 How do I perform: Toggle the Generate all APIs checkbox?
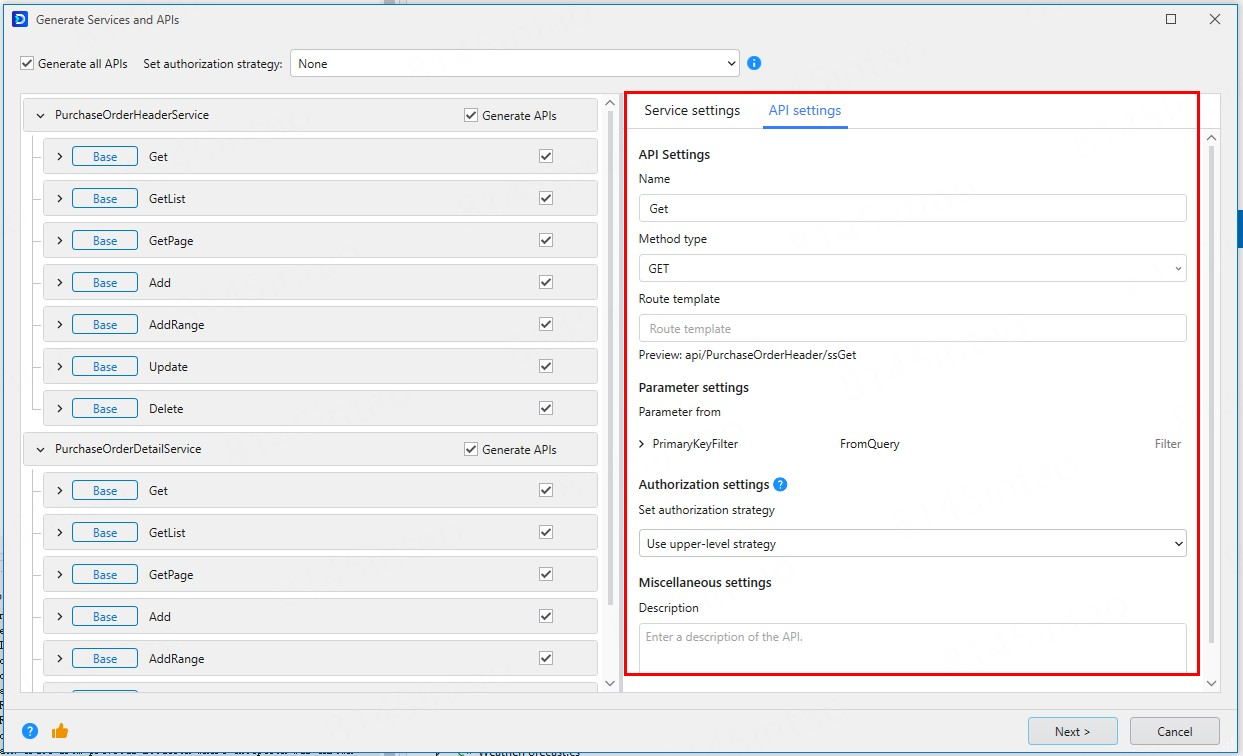coord(27,64)
